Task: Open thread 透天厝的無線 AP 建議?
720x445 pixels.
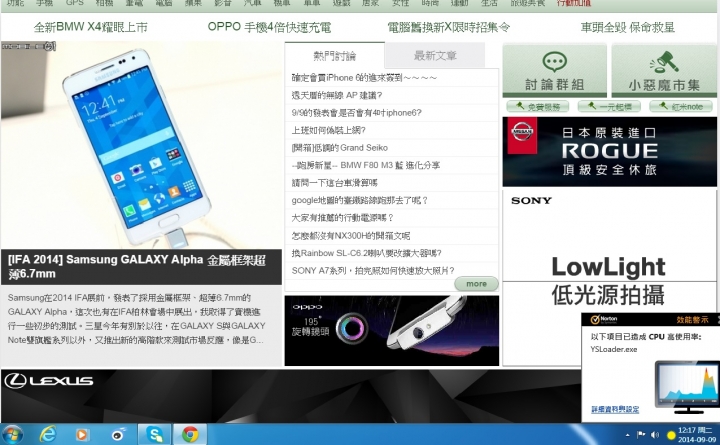Action: (x=337, y=95)
